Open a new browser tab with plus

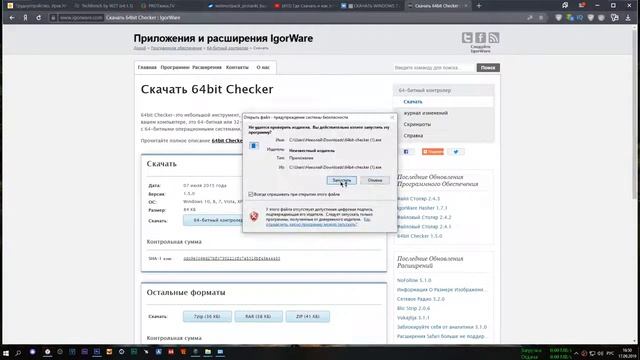(x=479, y=6)
